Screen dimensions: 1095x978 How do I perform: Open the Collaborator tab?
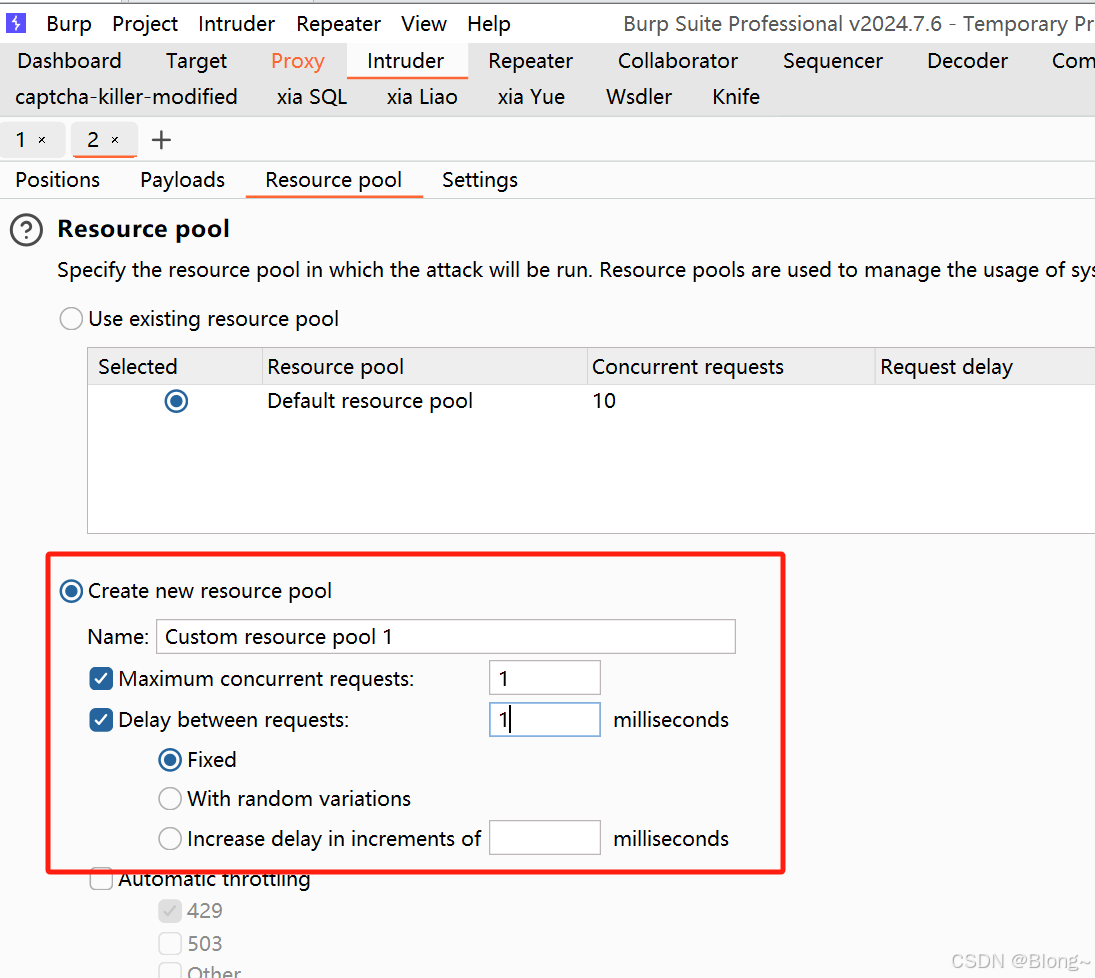[677, 61]
